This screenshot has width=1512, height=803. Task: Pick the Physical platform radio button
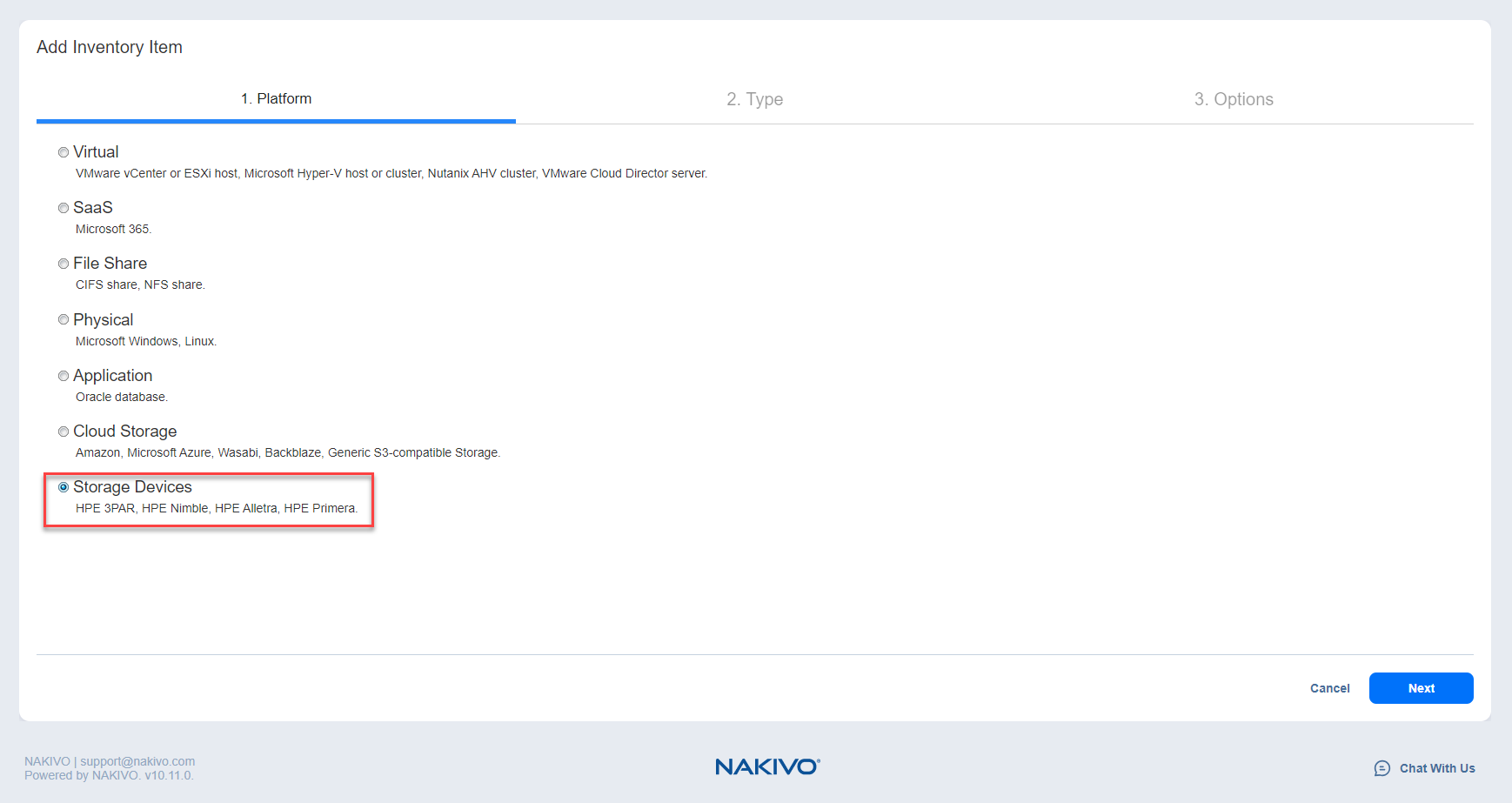tap(64, 320)
